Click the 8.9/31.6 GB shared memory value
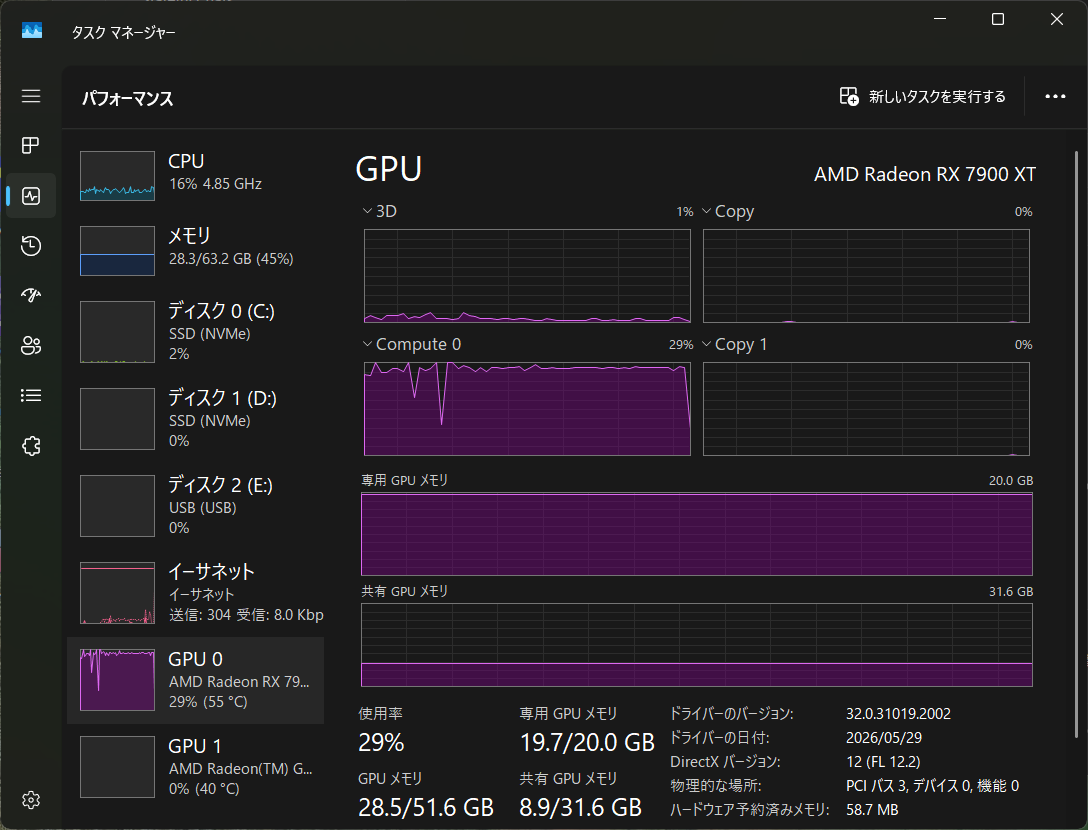1088x830 pixels. pos(581,808)
